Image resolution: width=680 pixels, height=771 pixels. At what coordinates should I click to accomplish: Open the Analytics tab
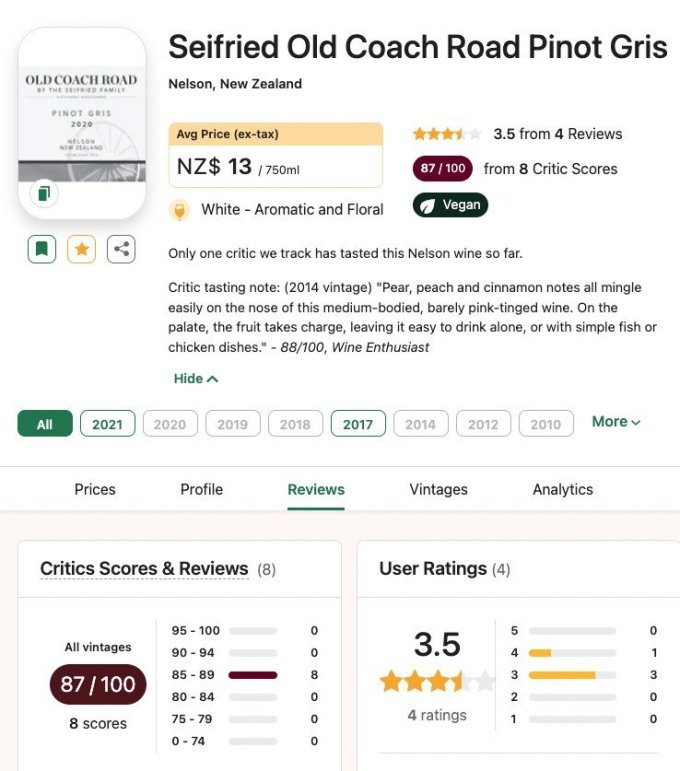tap(562, 490)
